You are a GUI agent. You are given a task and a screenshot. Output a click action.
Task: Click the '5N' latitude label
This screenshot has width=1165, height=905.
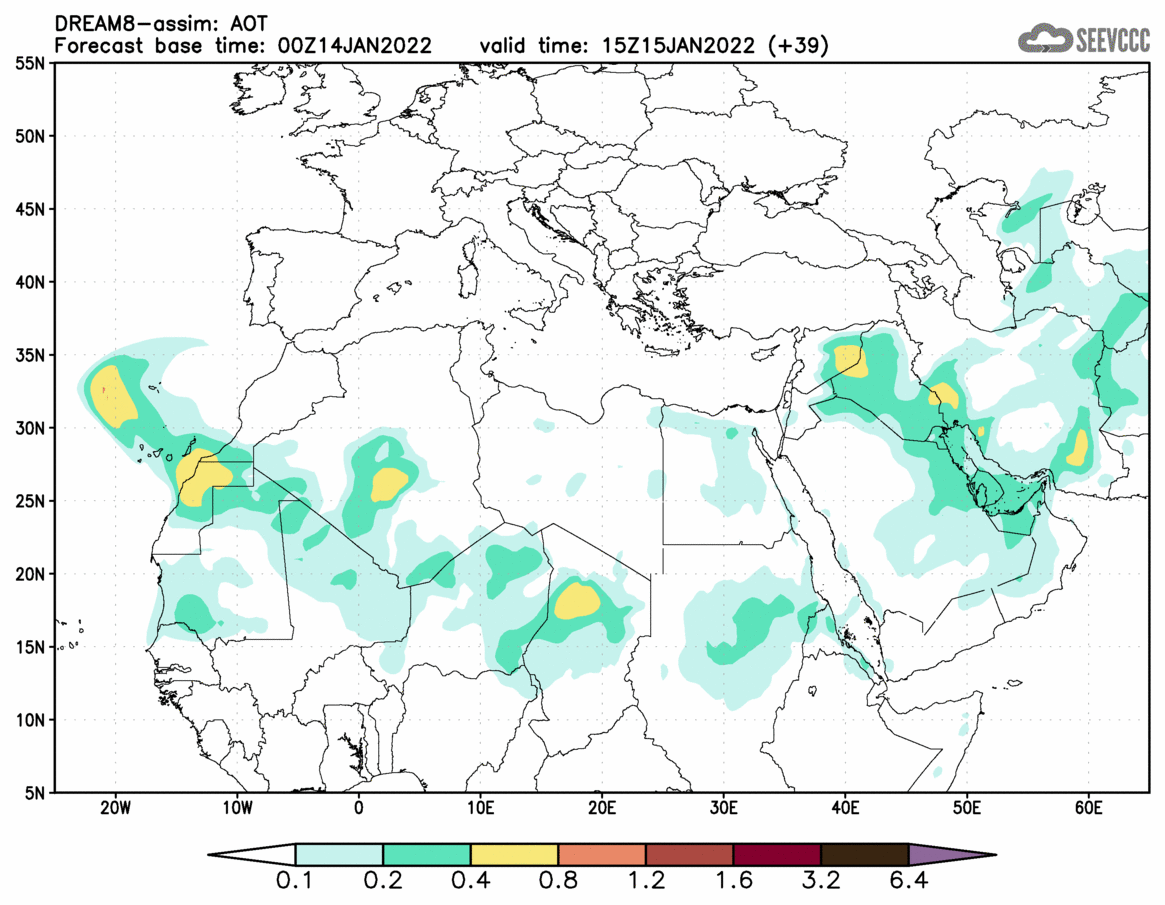click(34, 793)
